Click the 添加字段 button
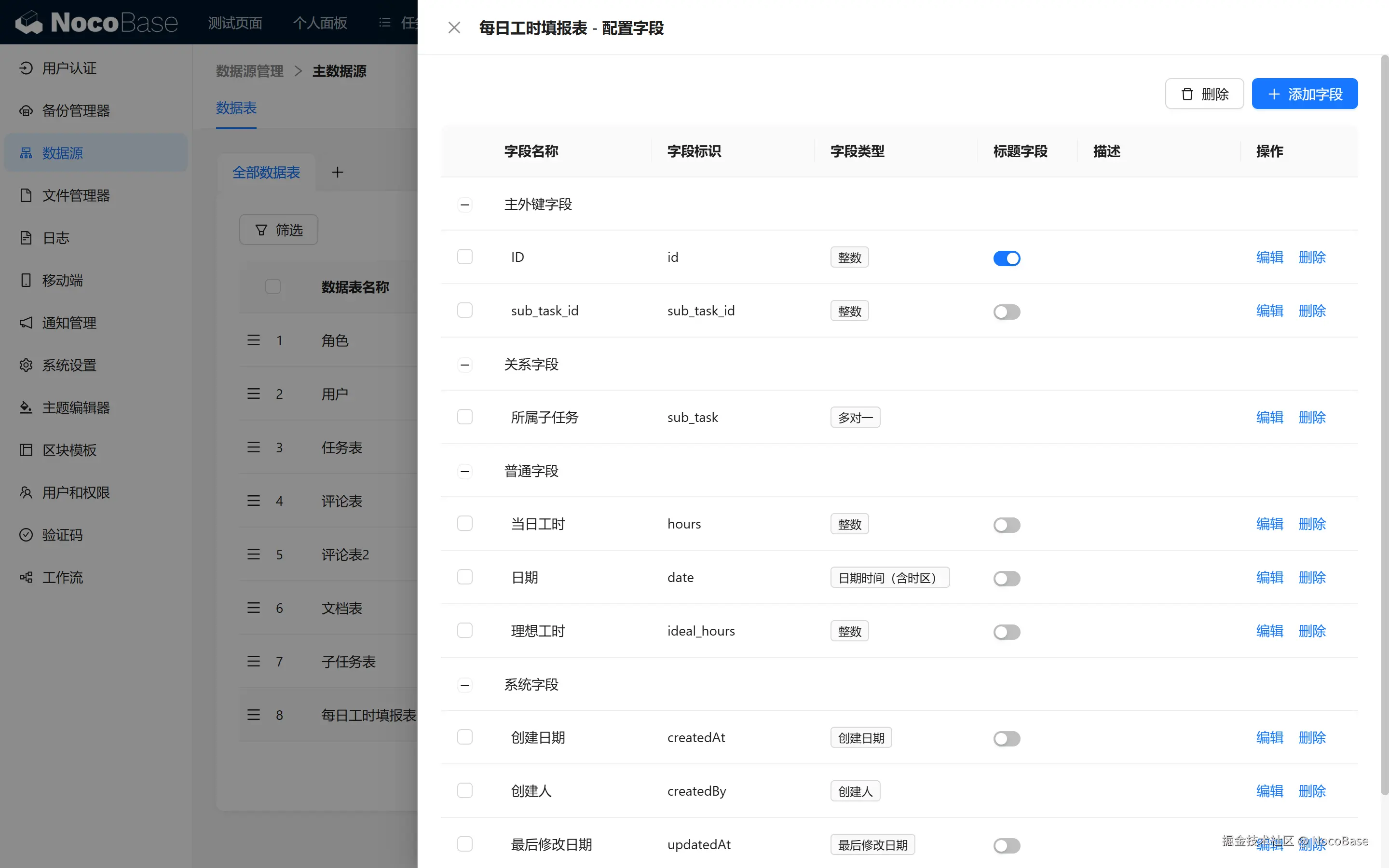The image size is (1389, 868). 1304,94
